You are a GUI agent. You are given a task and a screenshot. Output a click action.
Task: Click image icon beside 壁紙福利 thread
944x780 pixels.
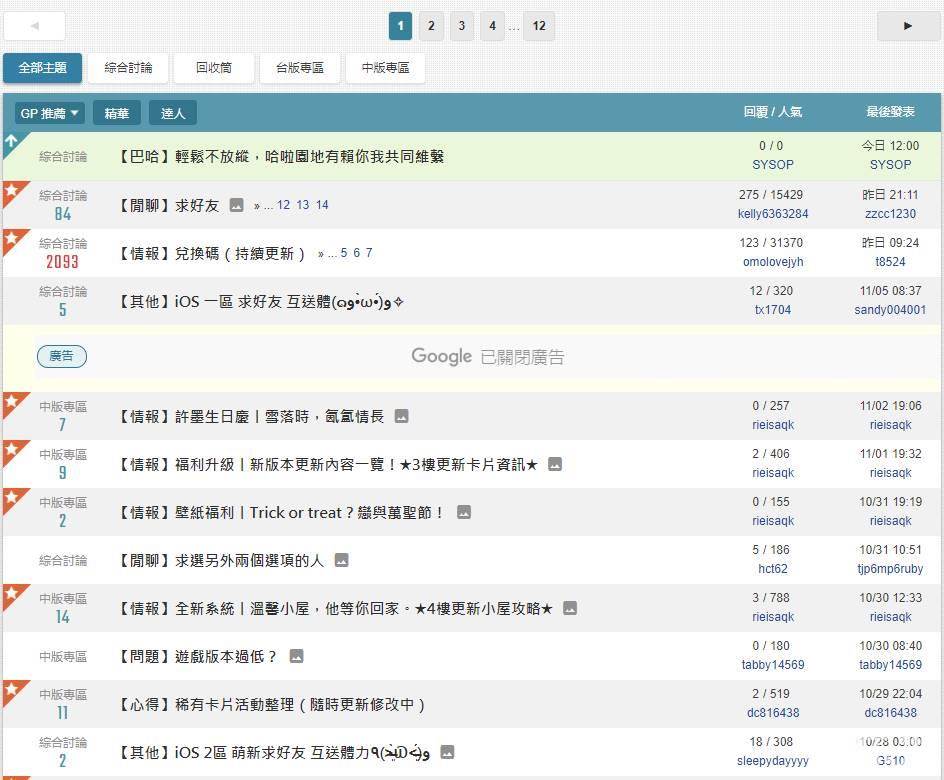tap(463, 512)
